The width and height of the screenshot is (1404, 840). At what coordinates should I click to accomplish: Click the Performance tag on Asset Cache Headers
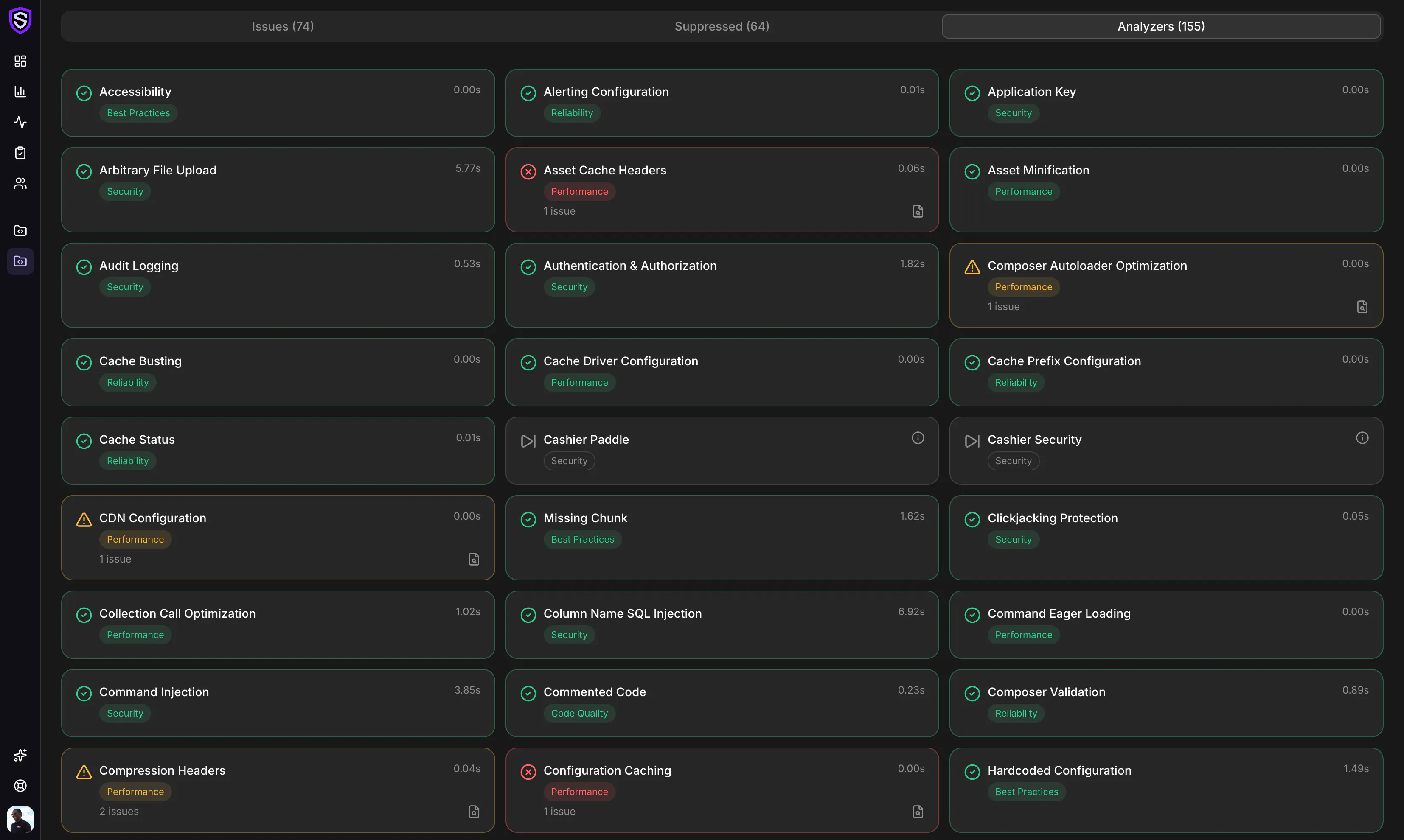(x=579, y=192)
